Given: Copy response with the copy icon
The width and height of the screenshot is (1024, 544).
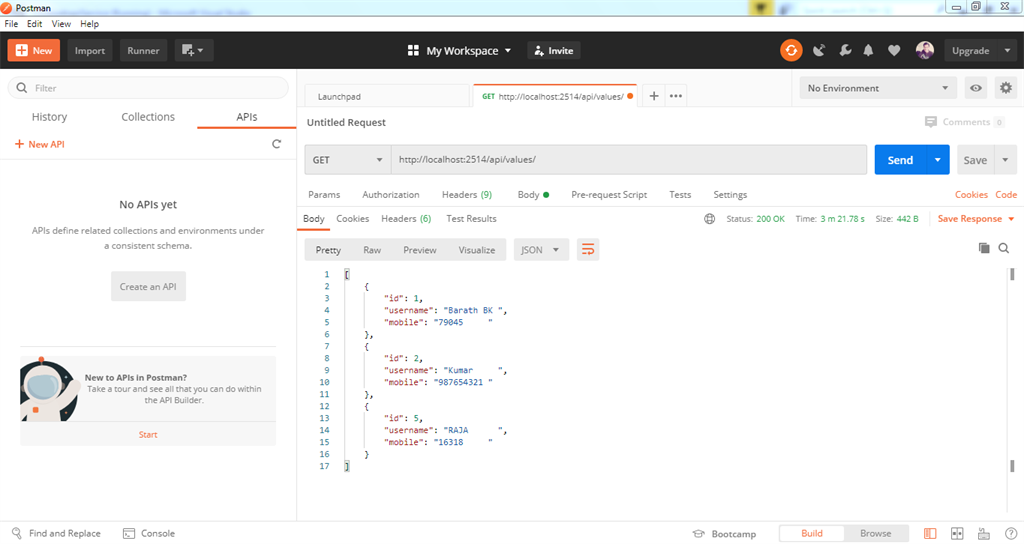Looking at the screenshot, I should [x=983, y=248].
